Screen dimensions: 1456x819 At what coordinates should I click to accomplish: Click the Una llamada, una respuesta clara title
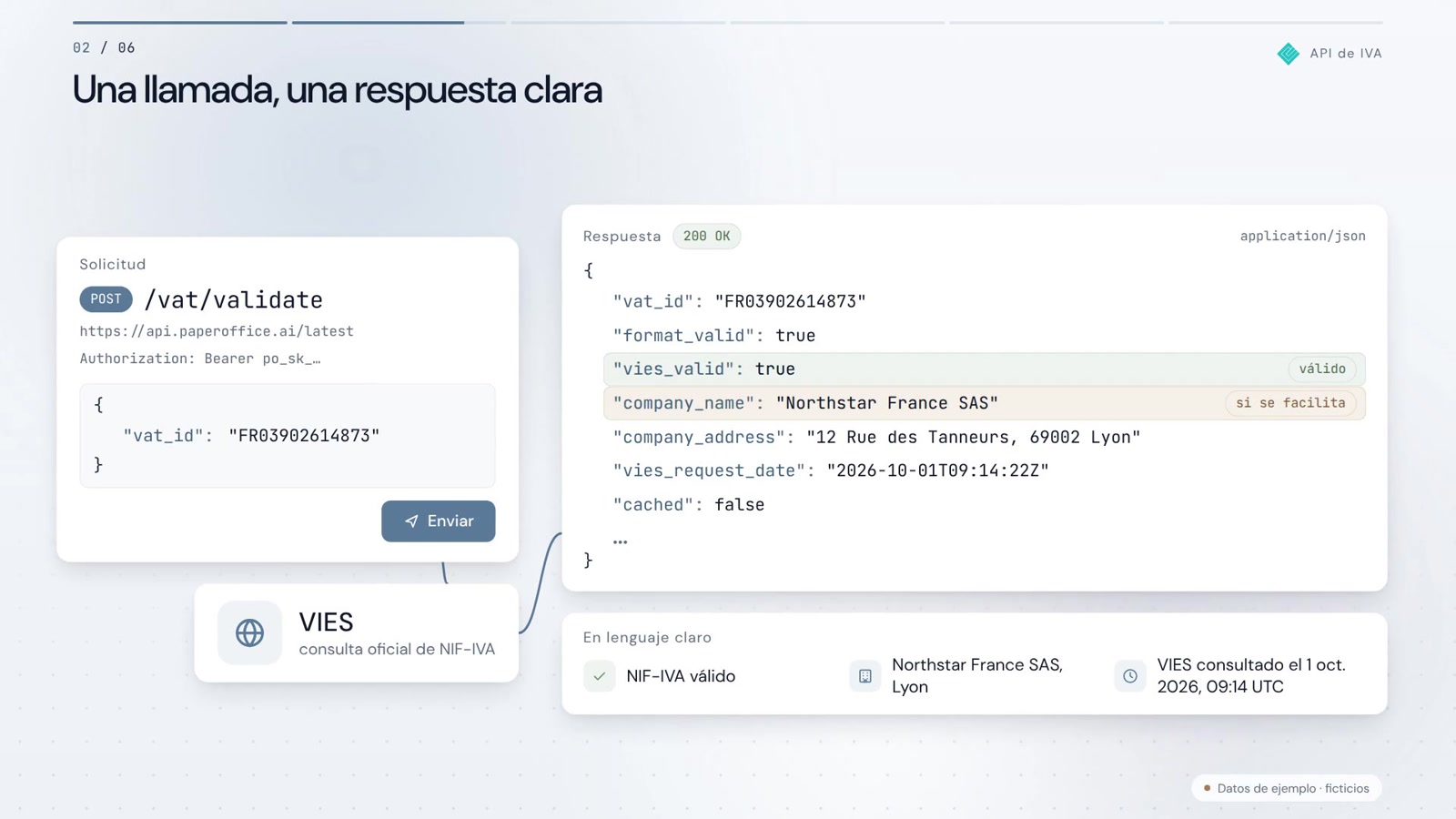[x=337, y=90]
